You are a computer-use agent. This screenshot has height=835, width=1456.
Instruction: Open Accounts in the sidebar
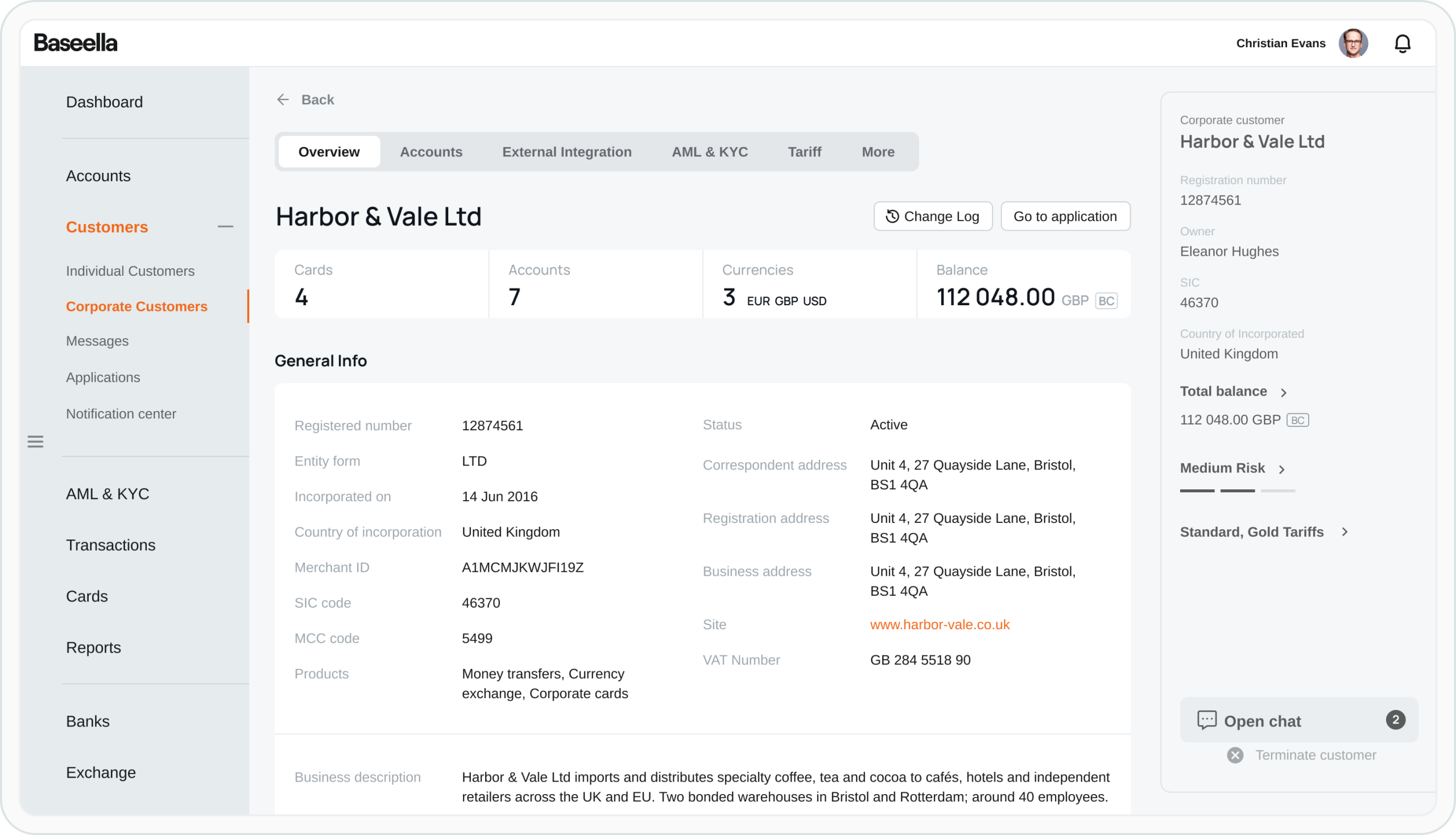coord(98,176)
